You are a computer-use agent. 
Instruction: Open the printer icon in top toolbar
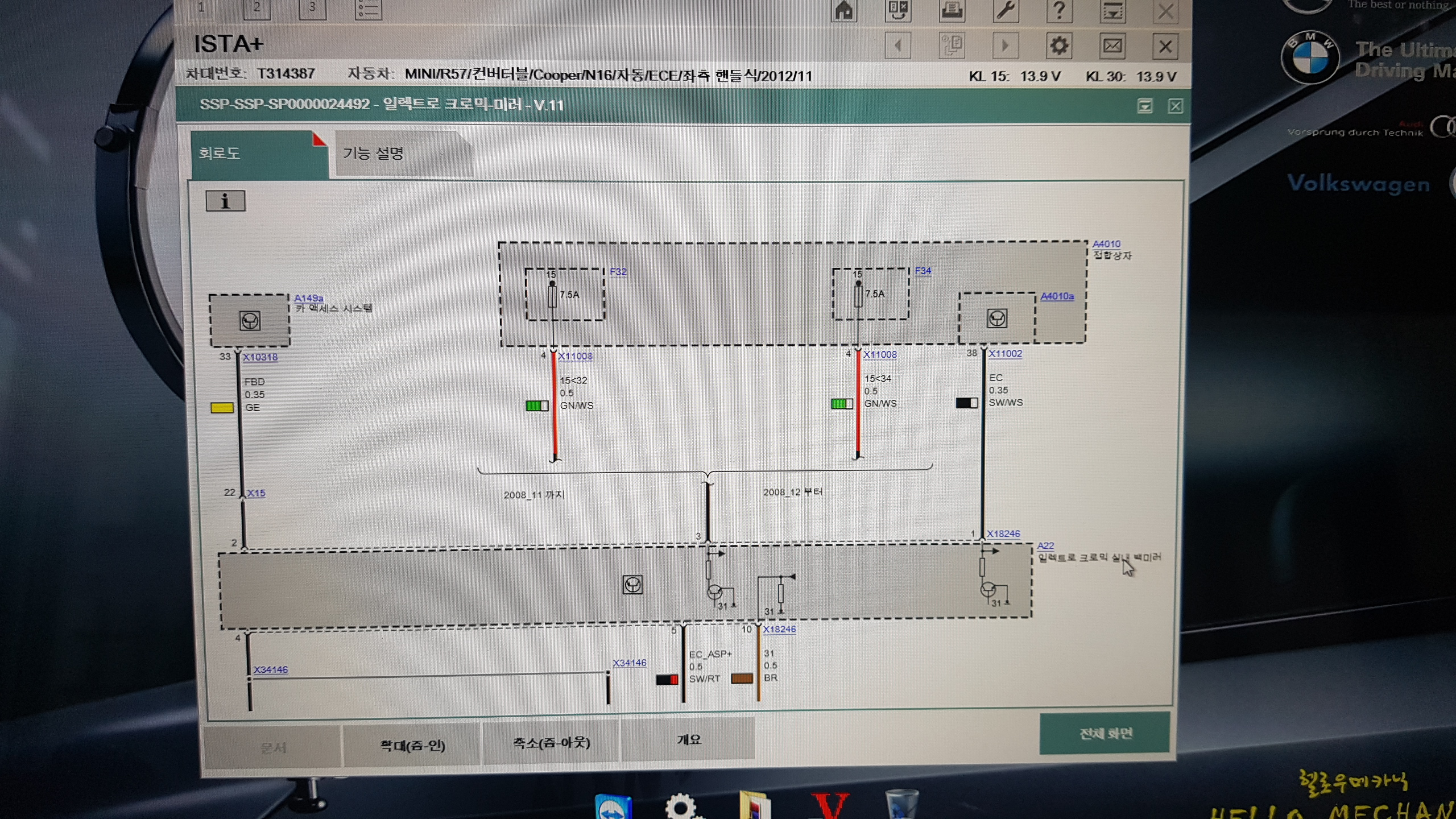pos(952,10)
